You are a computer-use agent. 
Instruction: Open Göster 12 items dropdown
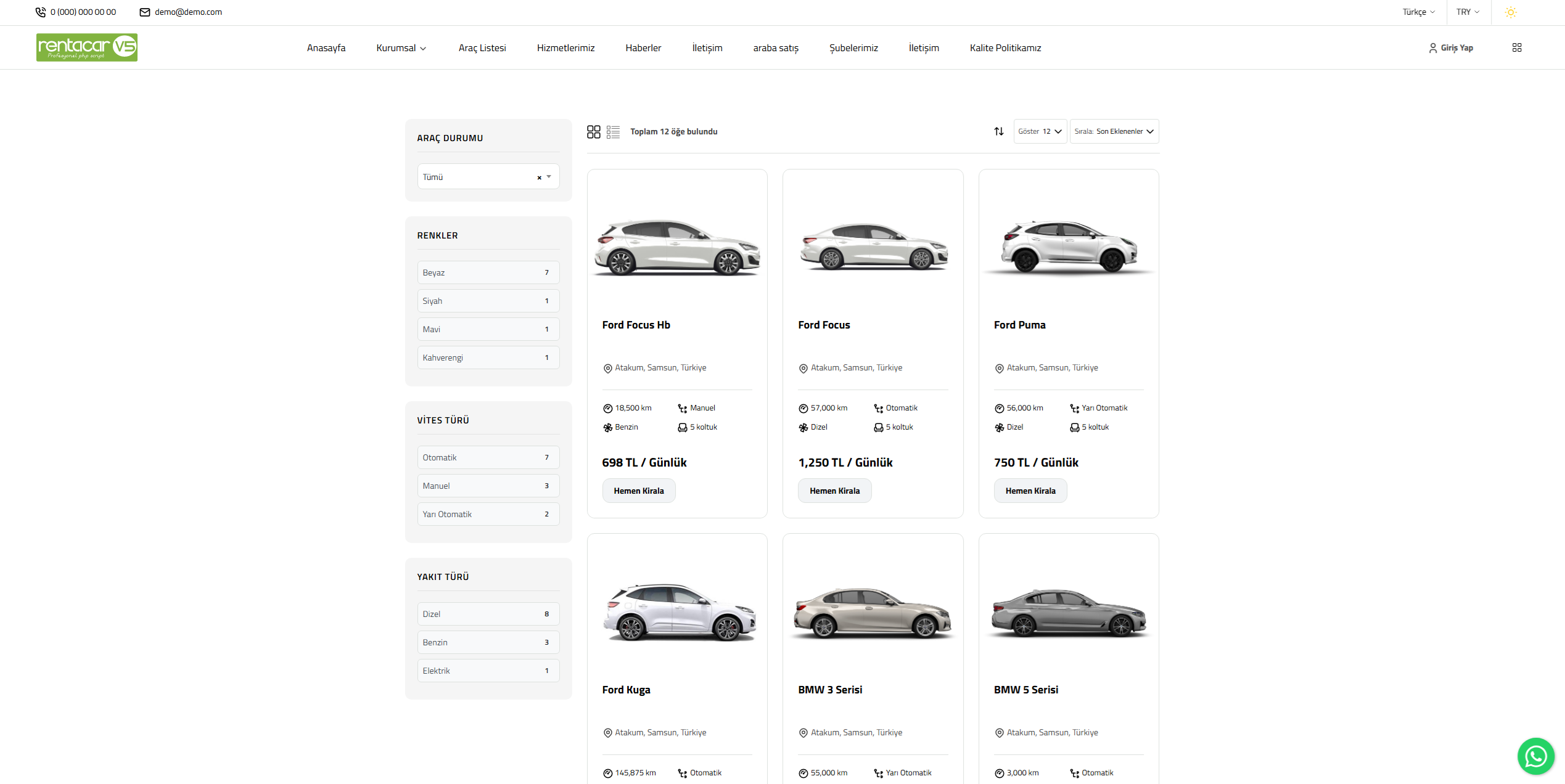tap(1040, 131)
